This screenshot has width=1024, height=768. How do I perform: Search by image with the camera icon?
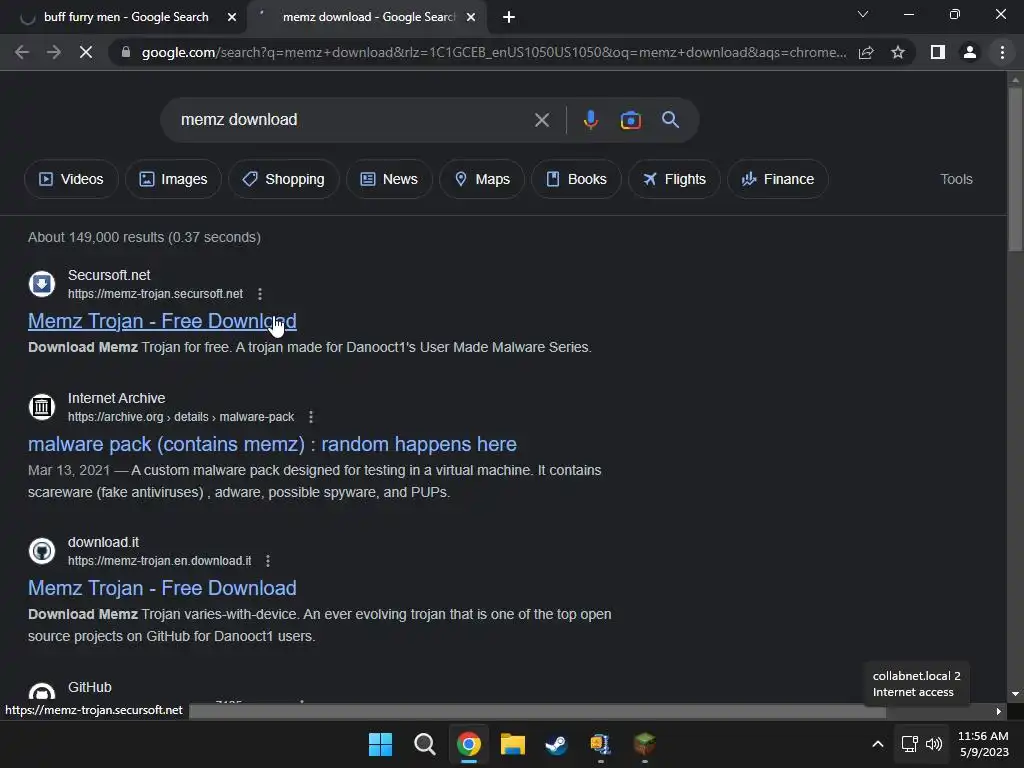[630, 120]
